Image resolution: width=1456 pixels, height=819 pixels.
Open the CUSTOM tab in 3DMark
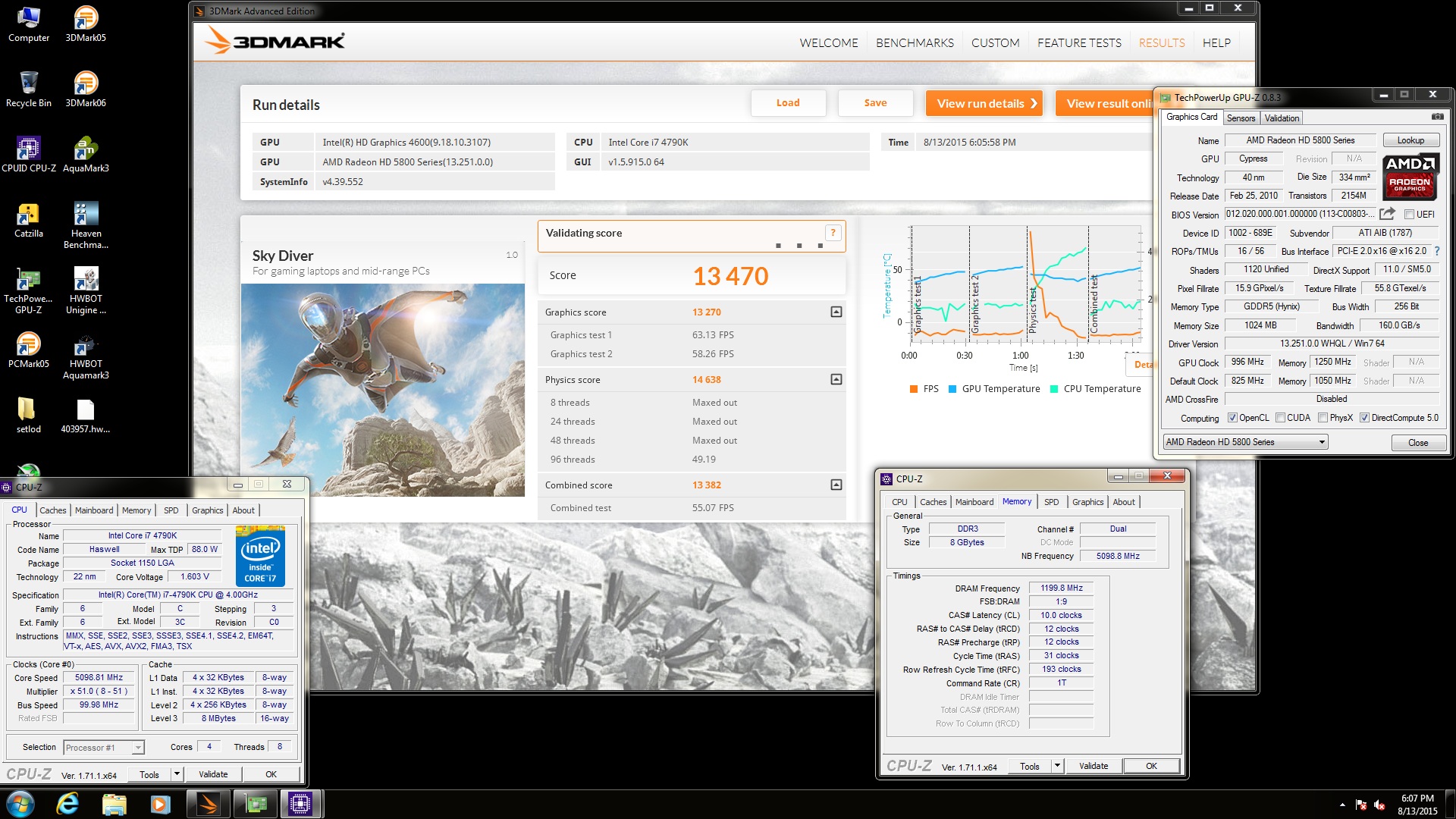tap(995, 43)
